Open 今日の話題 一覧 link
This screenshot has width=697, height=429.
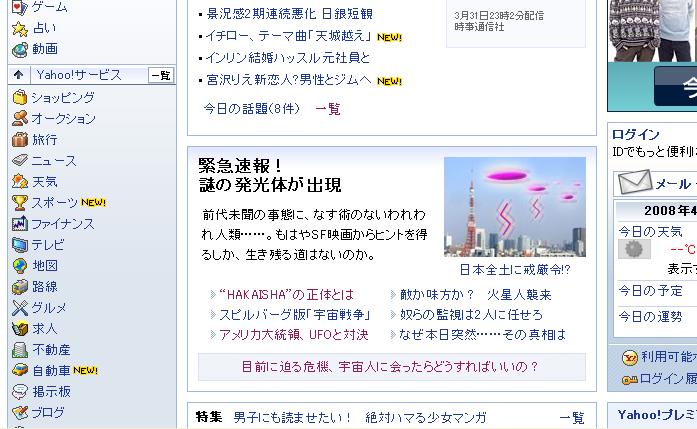coord(328,109)
